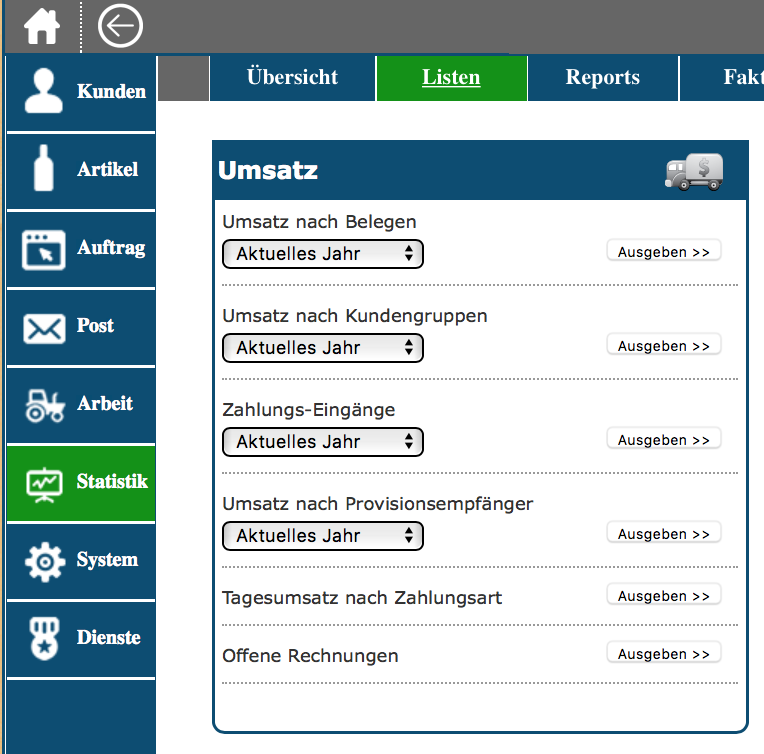
Task: Switch to the Übersicht tab
Action: [292, 78]
